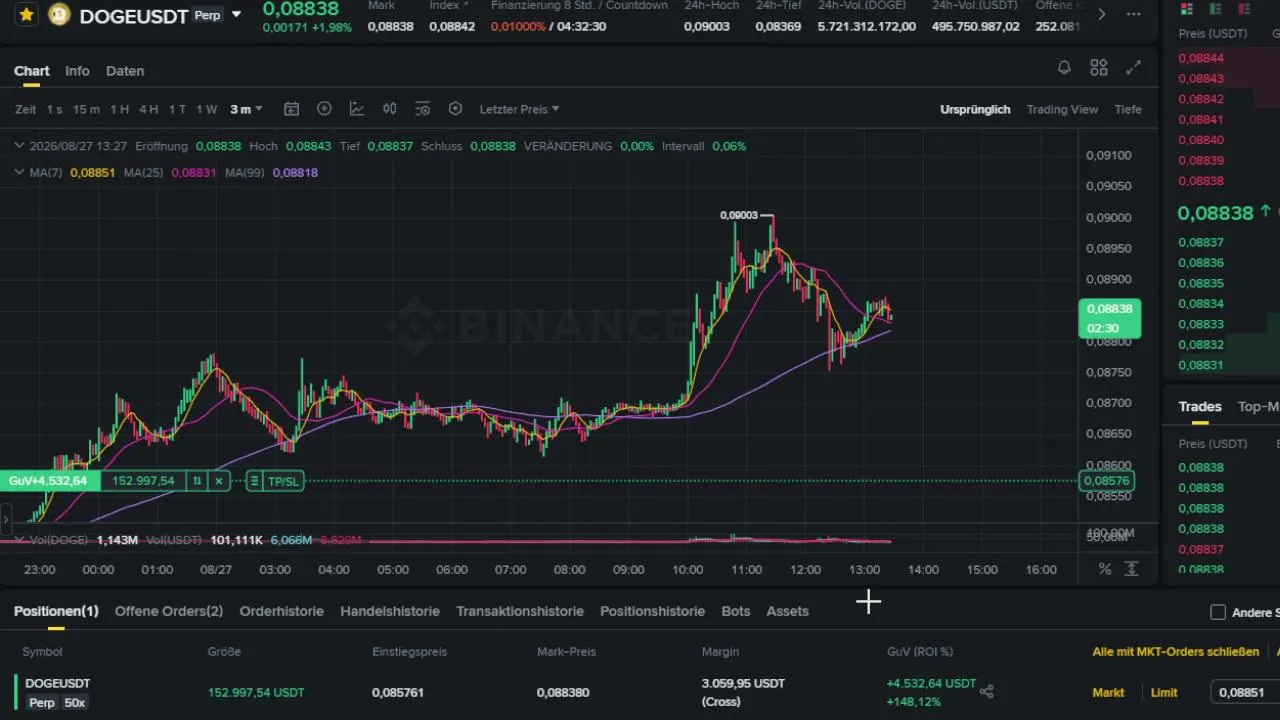Select the 1H interval
The width and height of the screenshot is (1280, 720).
(119, 109)
